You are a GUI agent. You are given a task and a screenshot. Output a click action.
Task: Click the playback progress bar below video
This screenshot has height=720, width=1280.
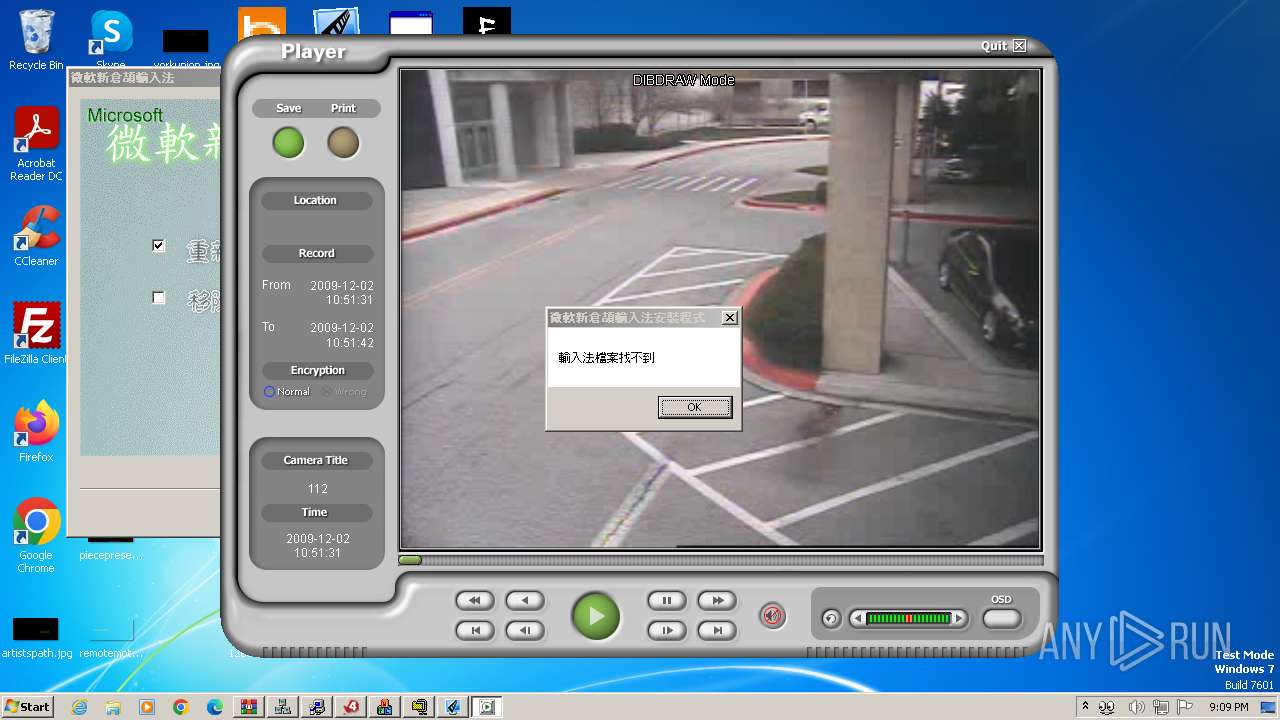(719, 560)
